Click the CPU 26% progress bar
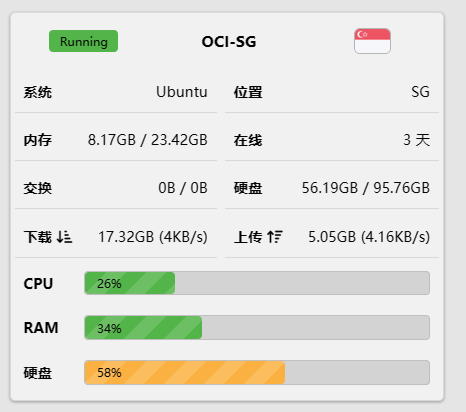 pos(257,283)
